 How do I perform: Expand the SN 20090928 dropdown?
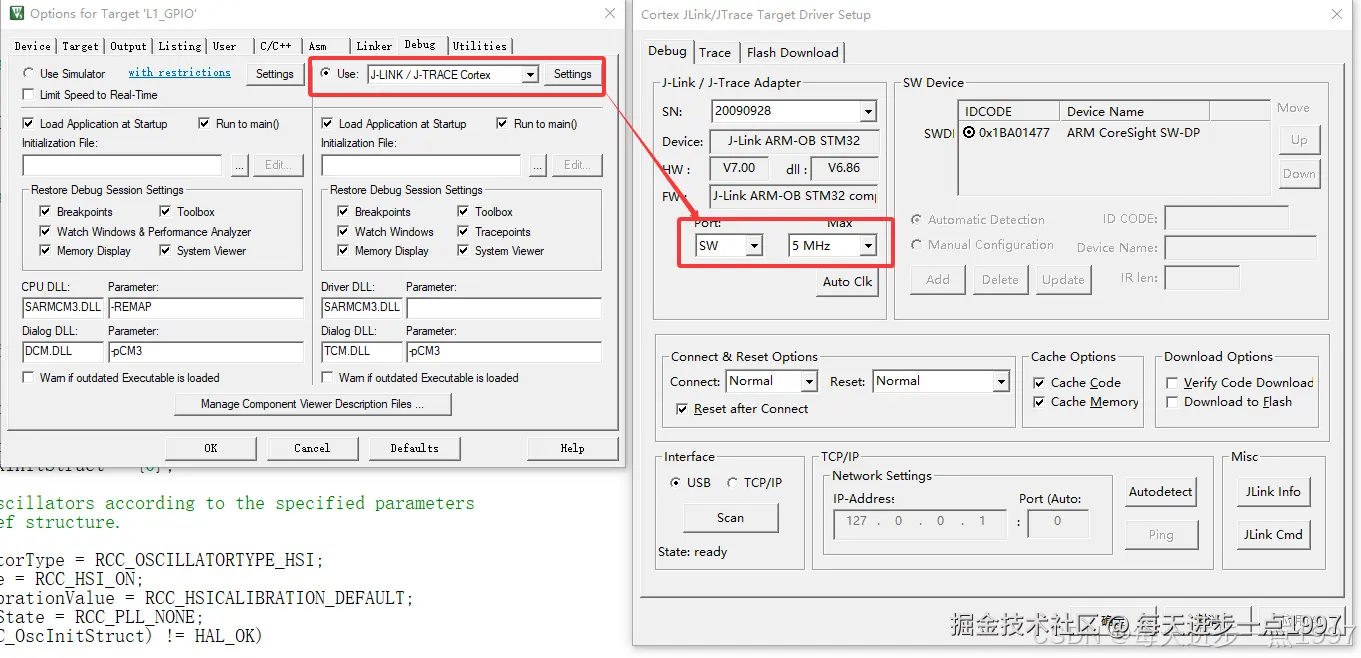pos(868,112)
